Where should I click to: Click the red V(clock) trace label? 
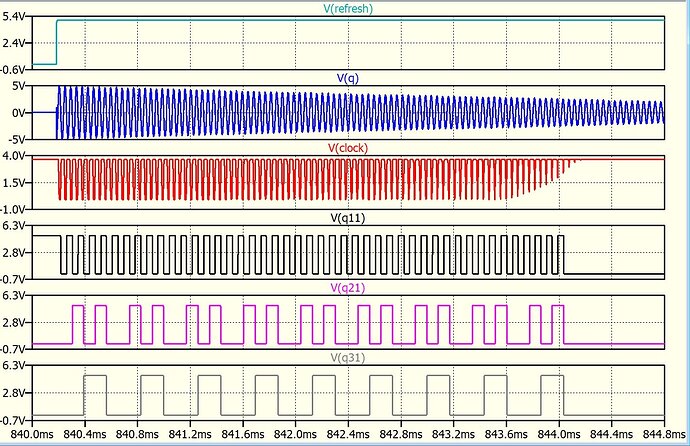coord(346,148)
